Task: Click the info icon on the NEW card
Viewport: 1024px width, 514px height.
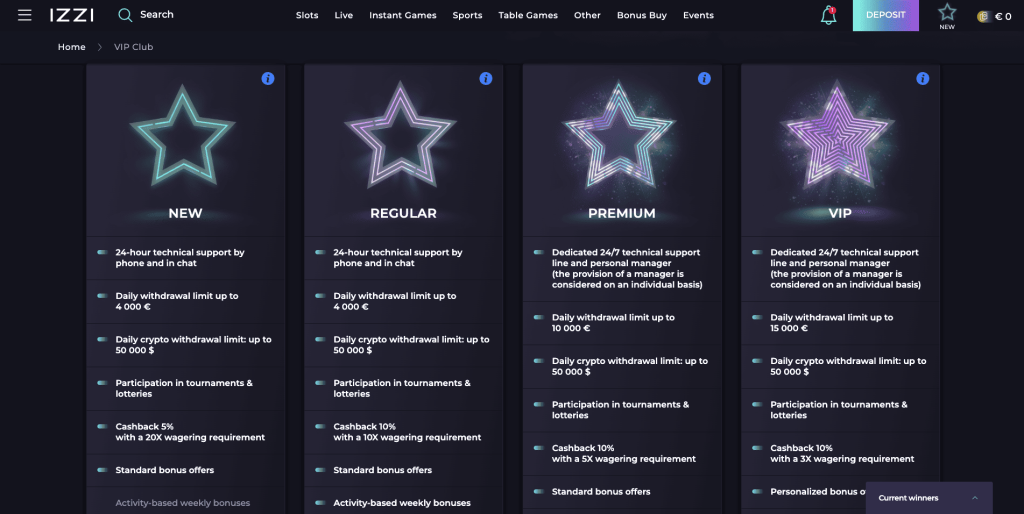Action: tap(268, 78)
